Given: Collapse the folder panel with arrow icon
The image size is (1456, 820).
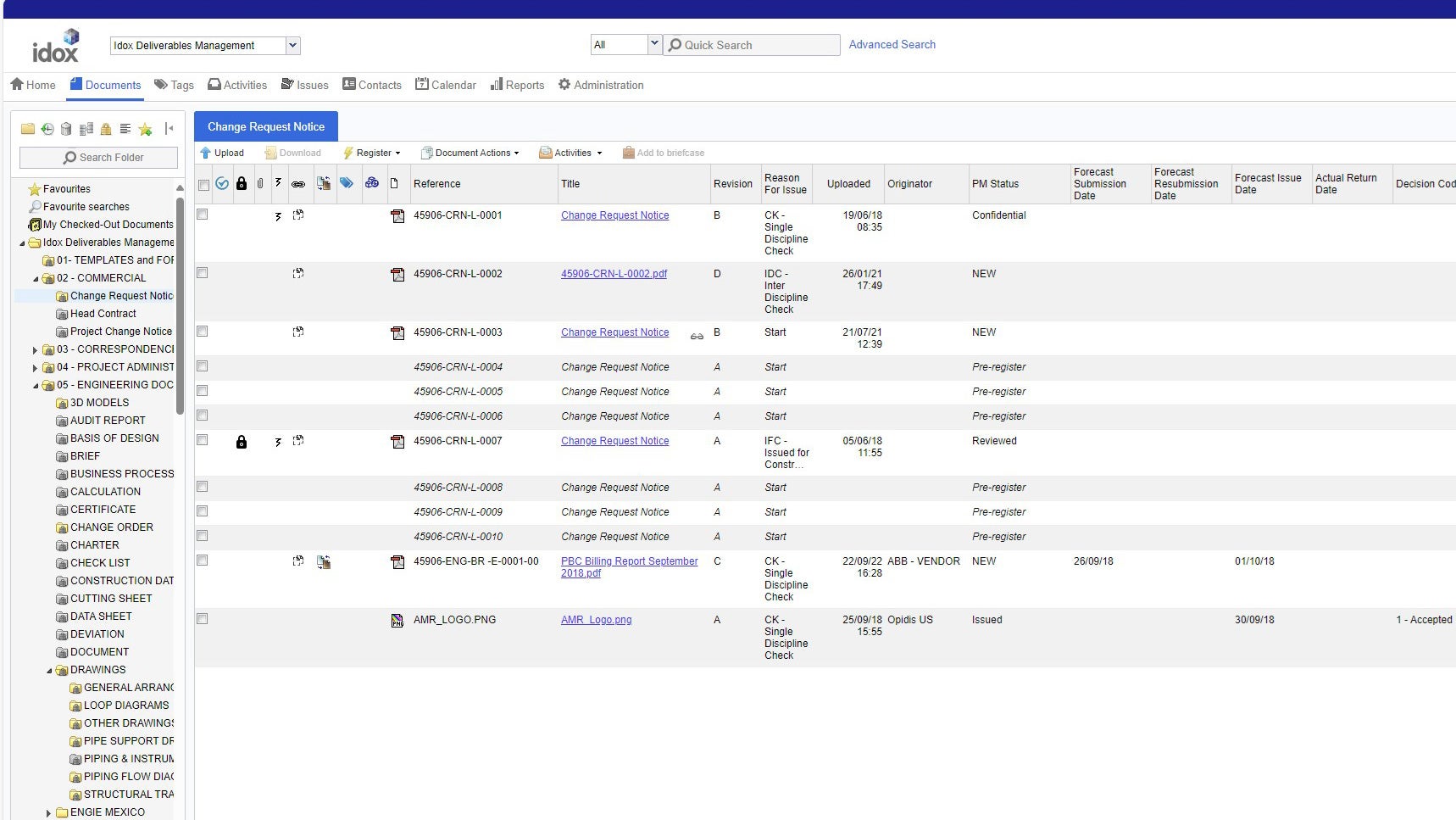Looking at the screenshot, I should click(x=169, y=129).
